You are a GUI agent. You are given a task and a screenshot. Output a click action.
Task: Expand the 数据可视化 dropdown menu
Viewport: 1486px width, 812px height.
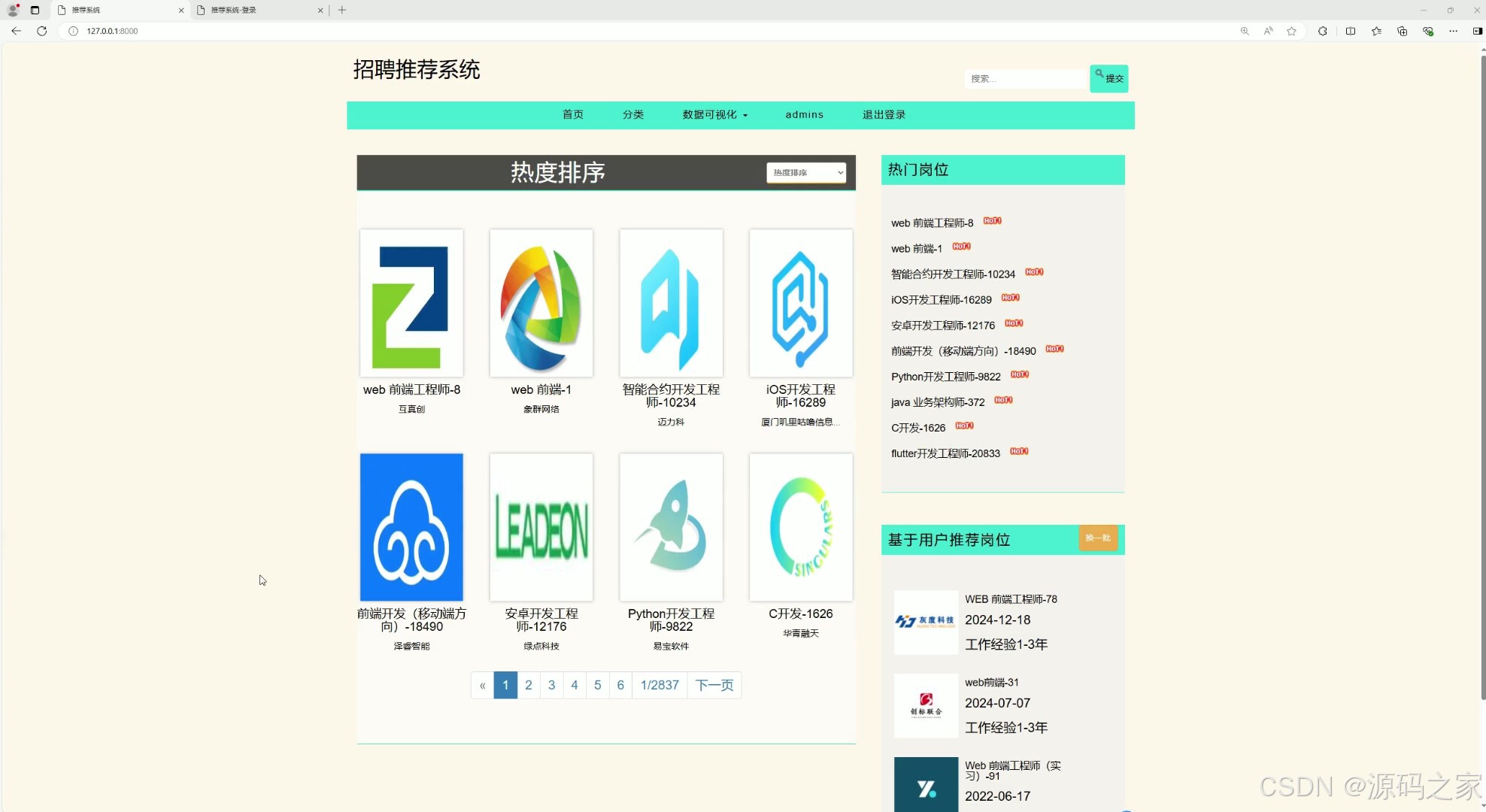coord(715,114)
